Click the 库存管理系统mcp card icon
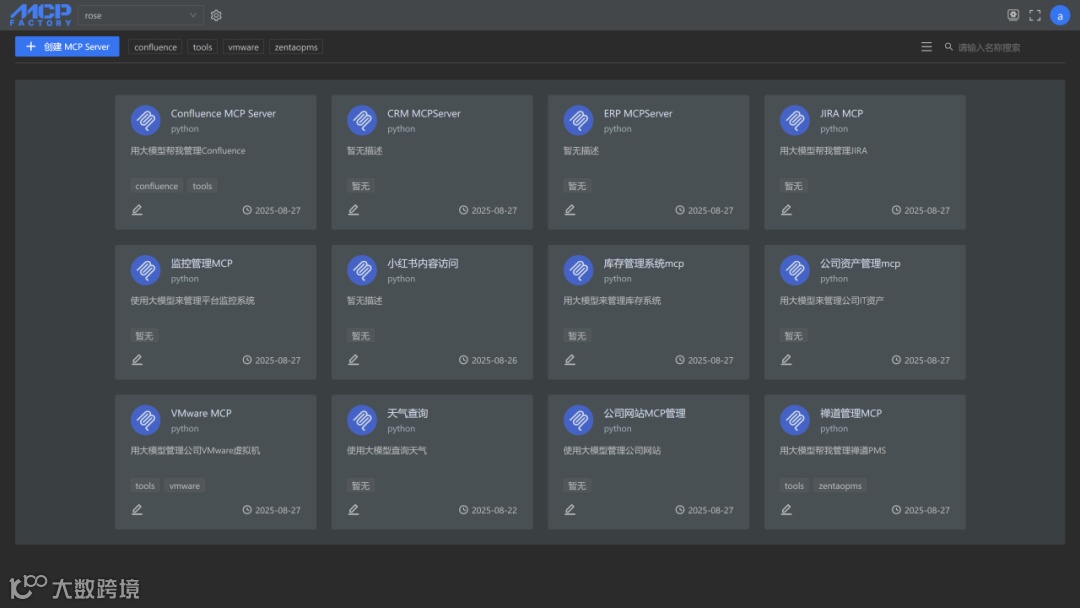 coord(578,270)
